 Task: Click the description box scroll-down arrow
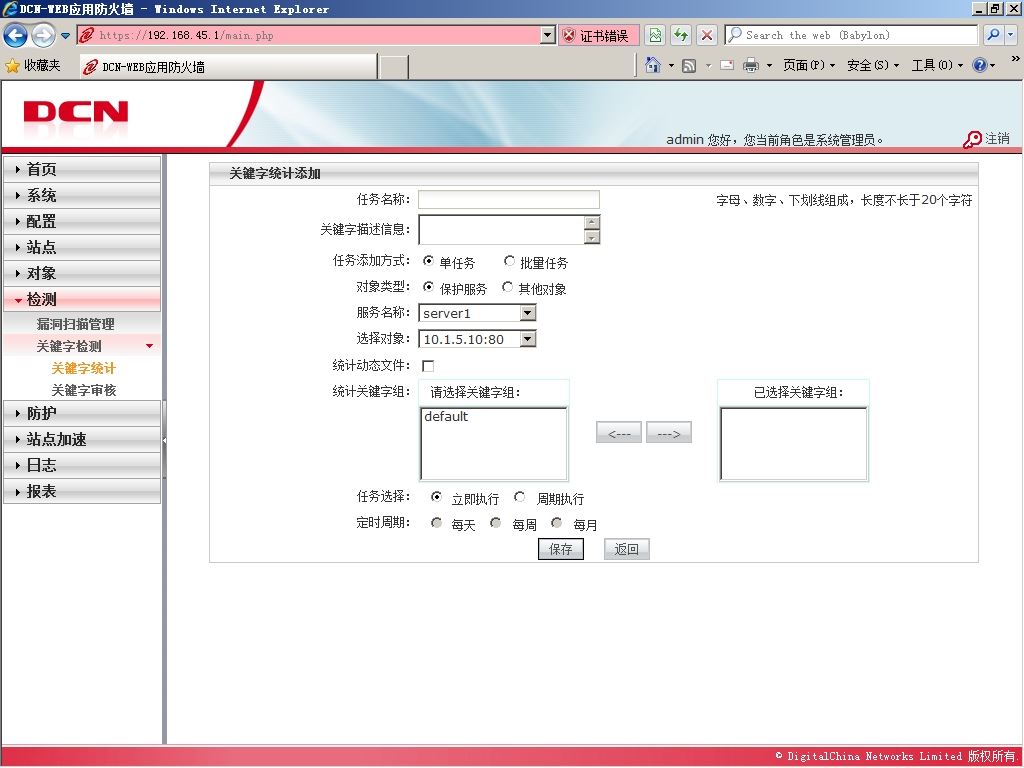pos(592,237)
